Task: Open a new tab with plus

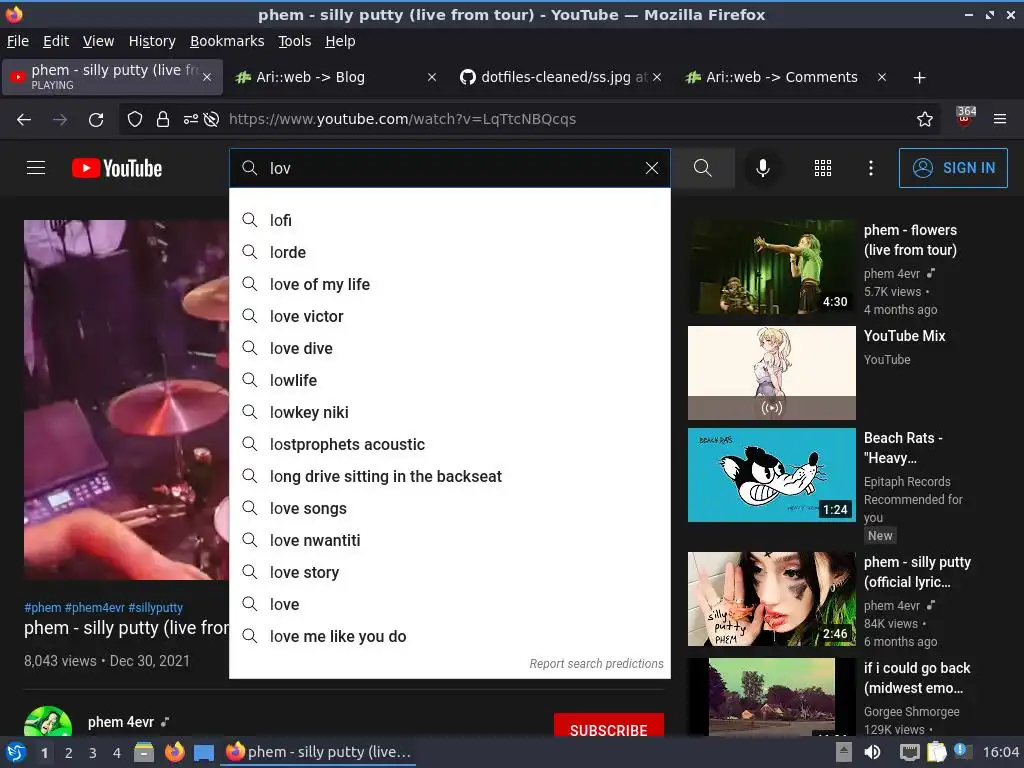Action: [x=919, y=78]
